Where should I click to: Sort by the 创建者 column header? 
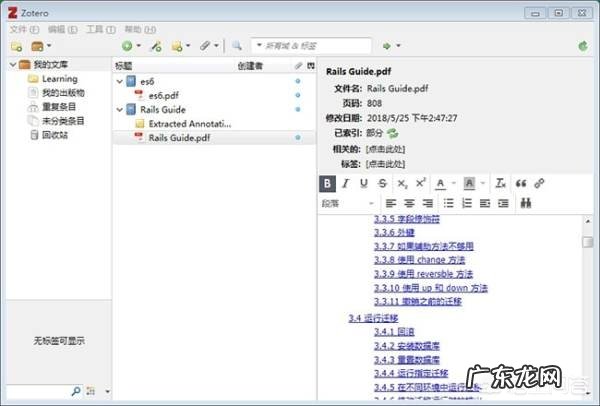click(x=250, y=66)
